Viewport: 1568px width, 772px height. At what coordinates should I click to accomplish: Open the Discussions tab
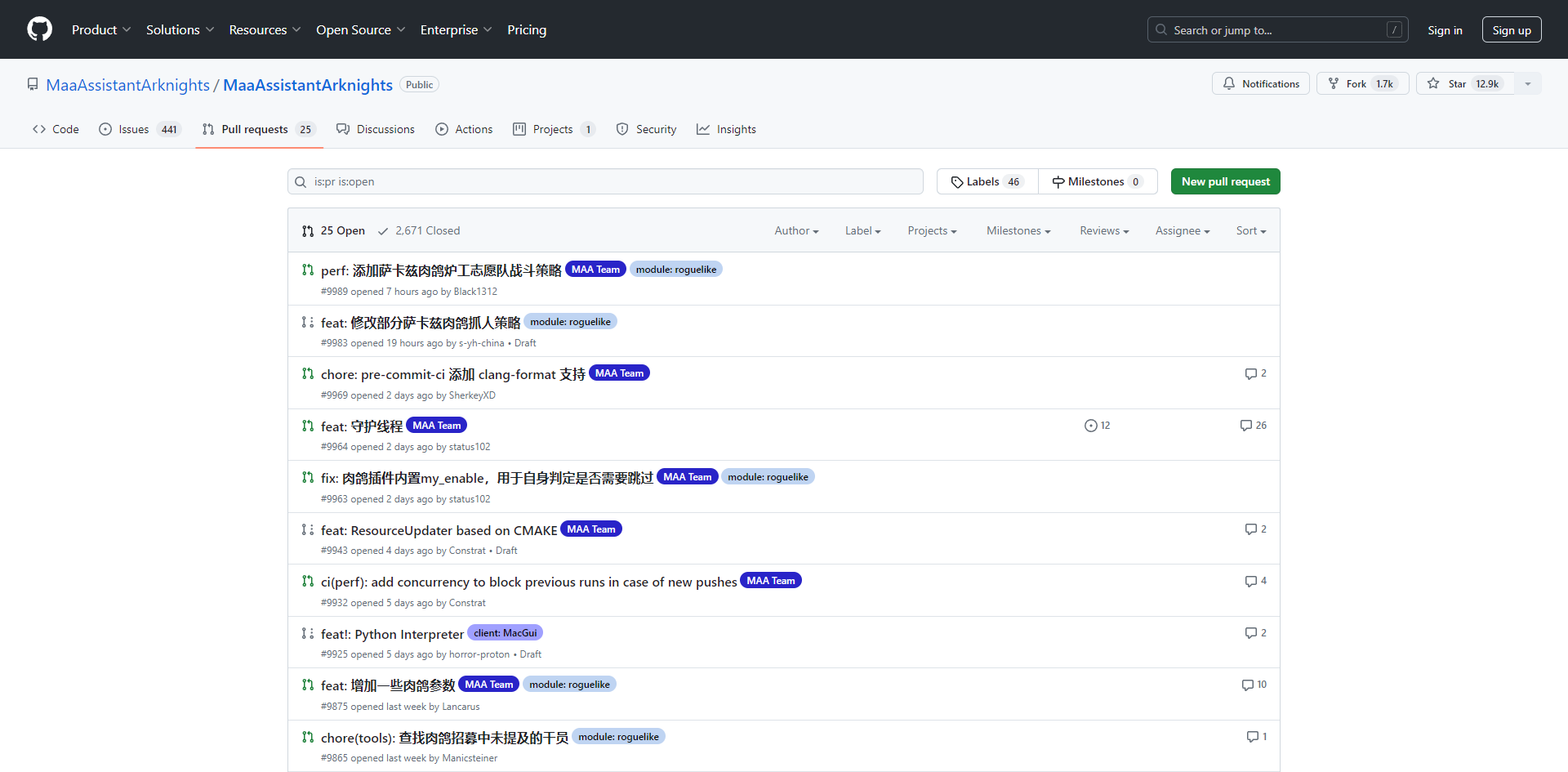click(376, 129)
